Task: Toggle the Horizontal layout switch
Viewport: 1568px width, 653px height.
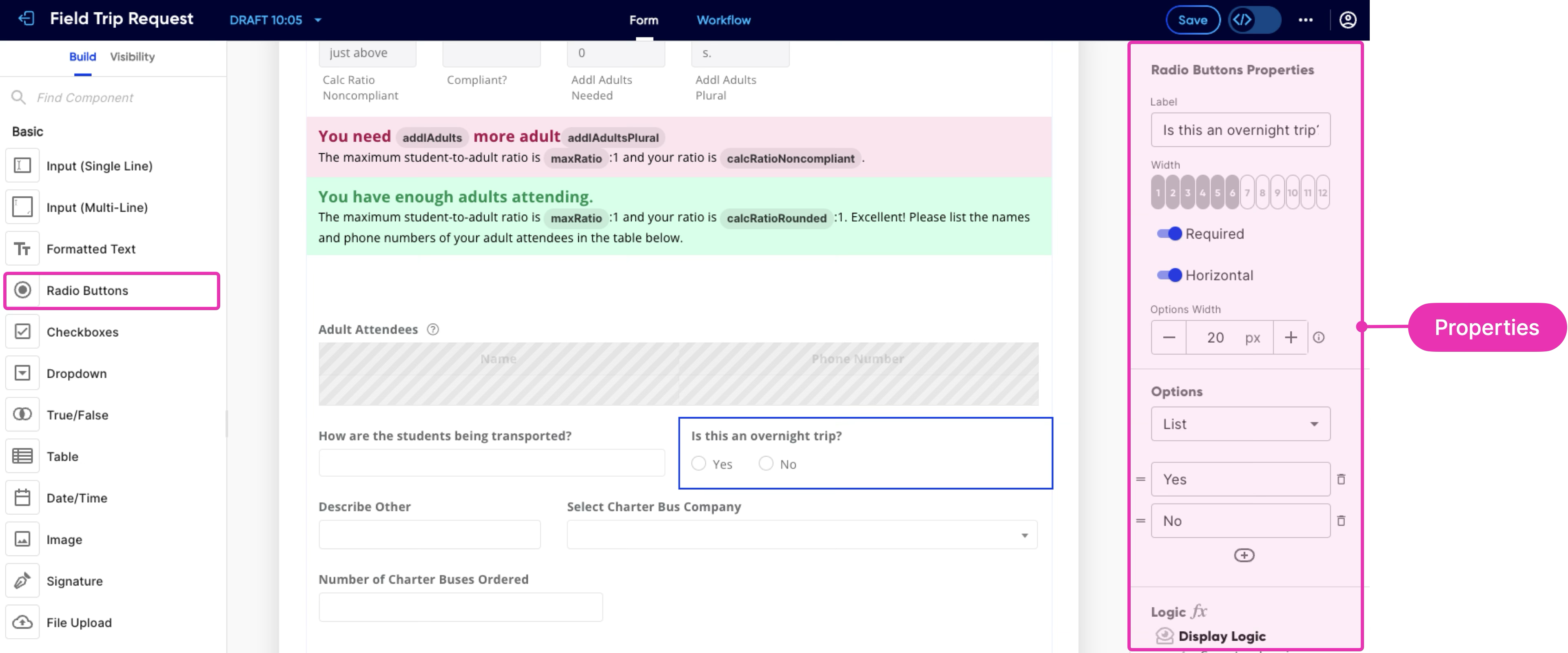Action: coord(1169,275)
